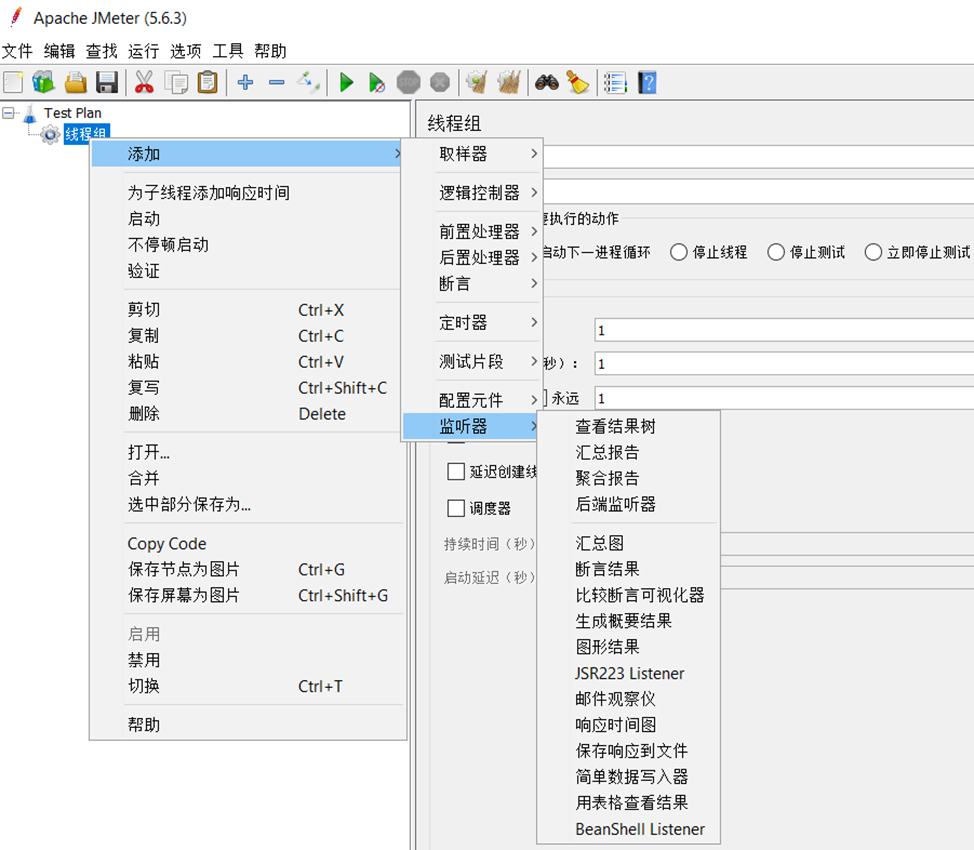The image size is (974, 850).
Task: Open the 查找 menu
Action: click(x=101, y=51)
